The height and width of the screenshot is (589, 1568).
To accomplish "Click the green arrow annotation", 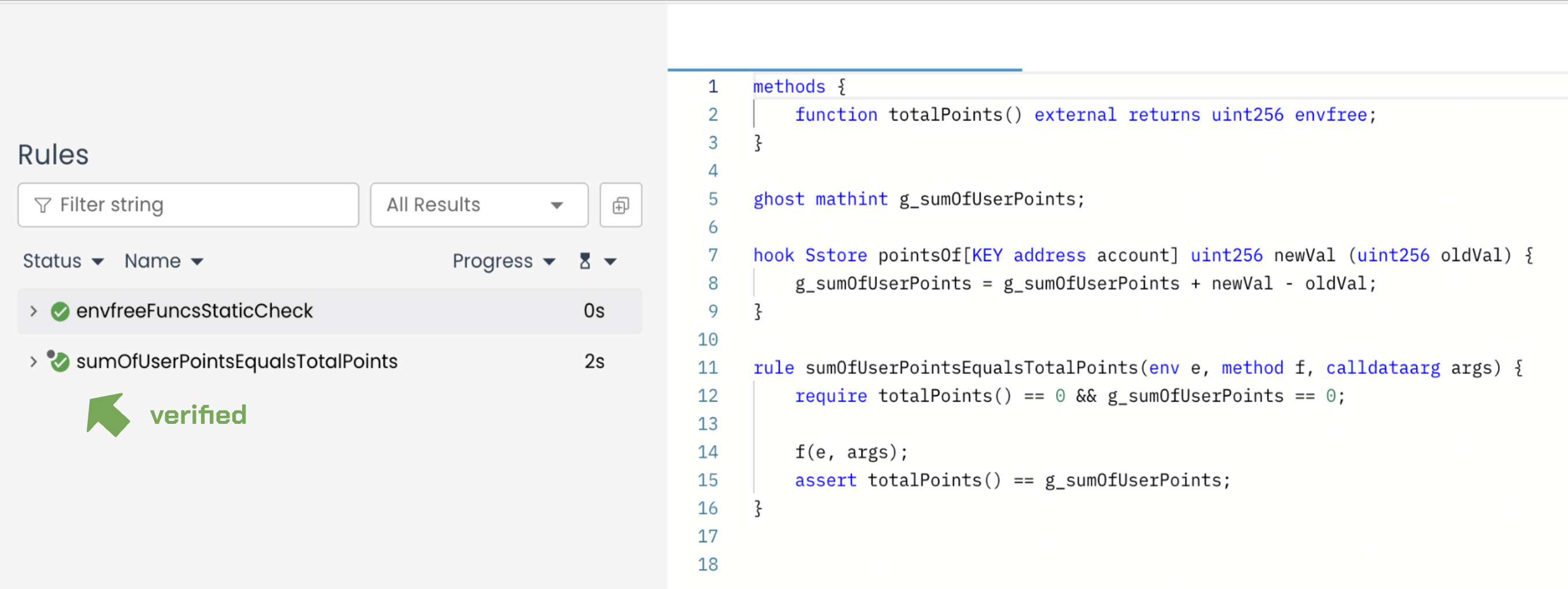I will [107, 414].
